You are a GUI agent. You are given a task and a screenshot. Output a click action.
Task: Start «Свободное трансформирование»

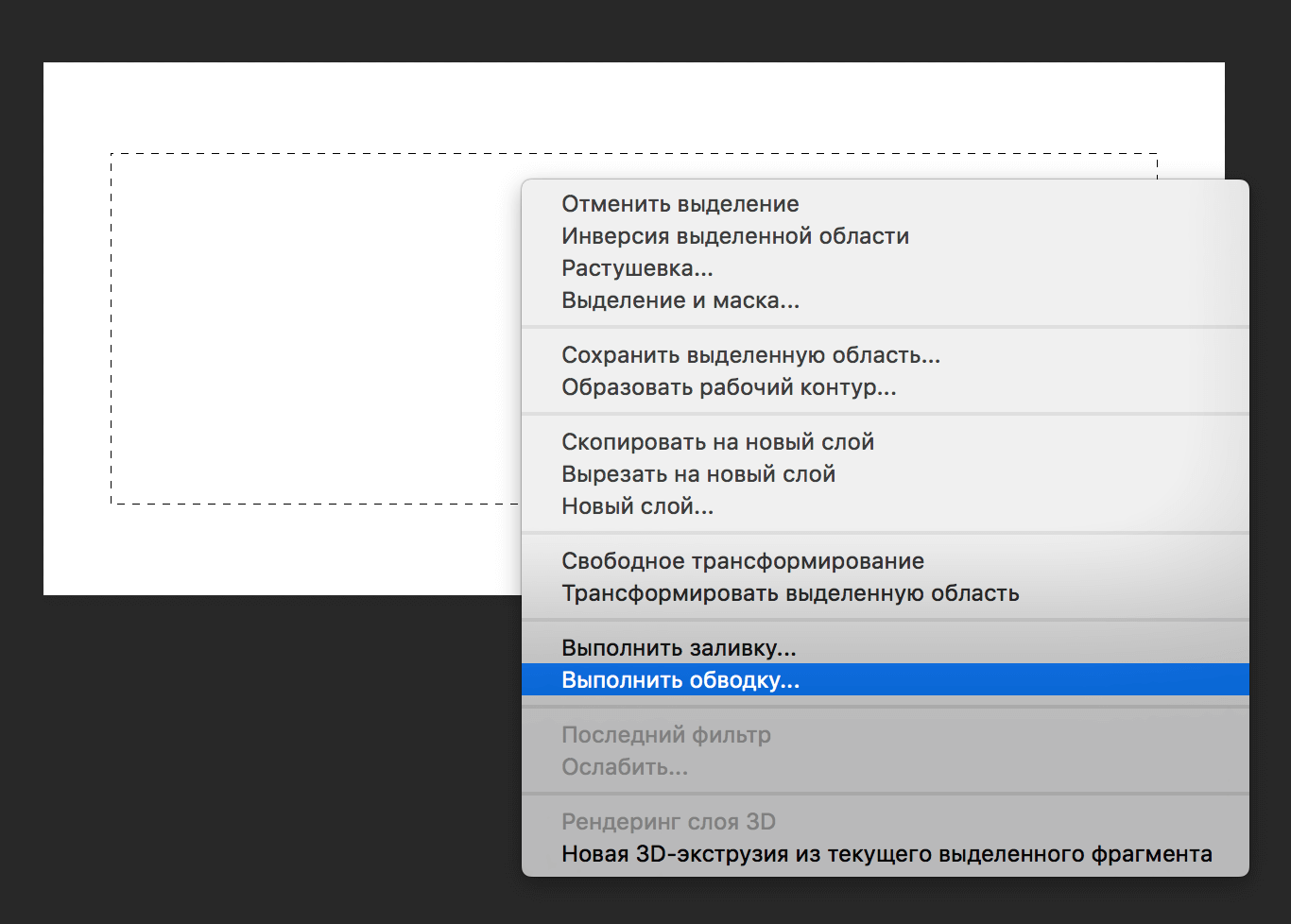(x=743, y=560)
